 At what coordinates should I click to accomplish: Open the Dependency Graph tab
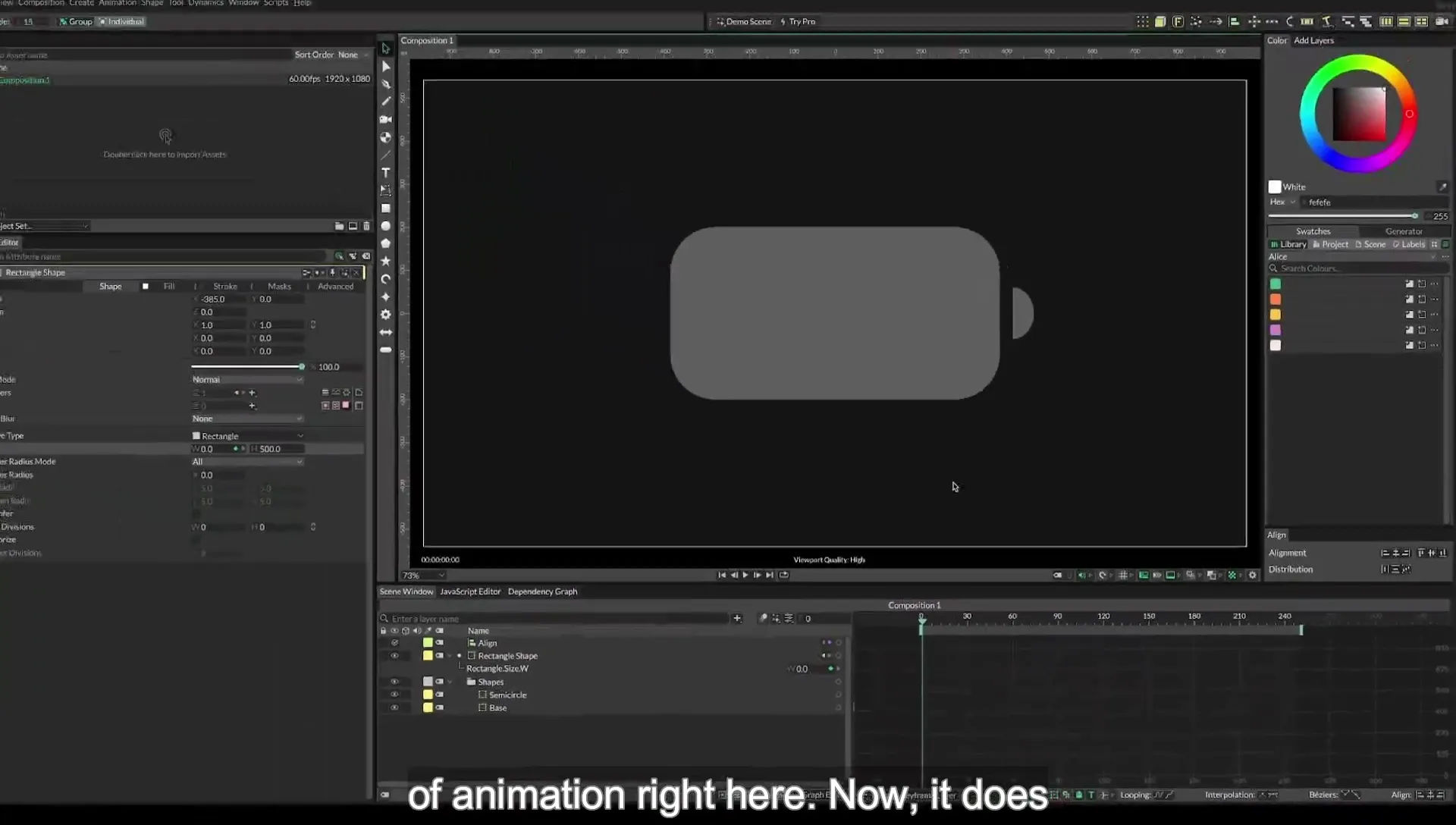point(542,591)
